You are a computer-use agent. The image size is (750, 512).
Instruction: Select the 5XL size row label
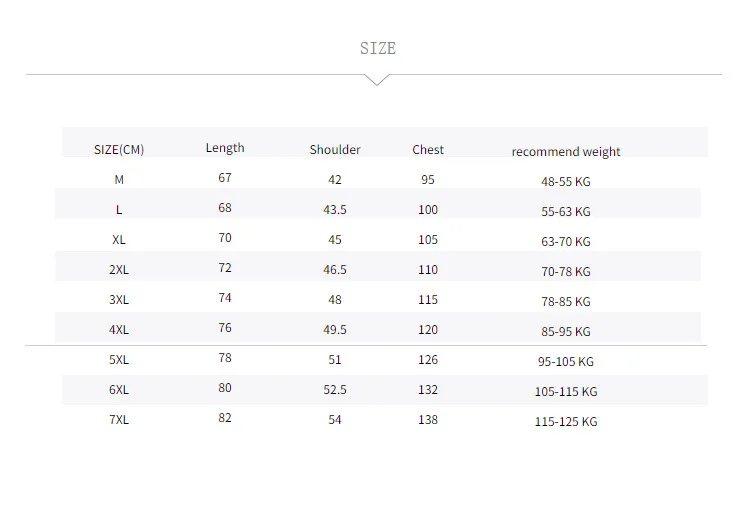119,360
